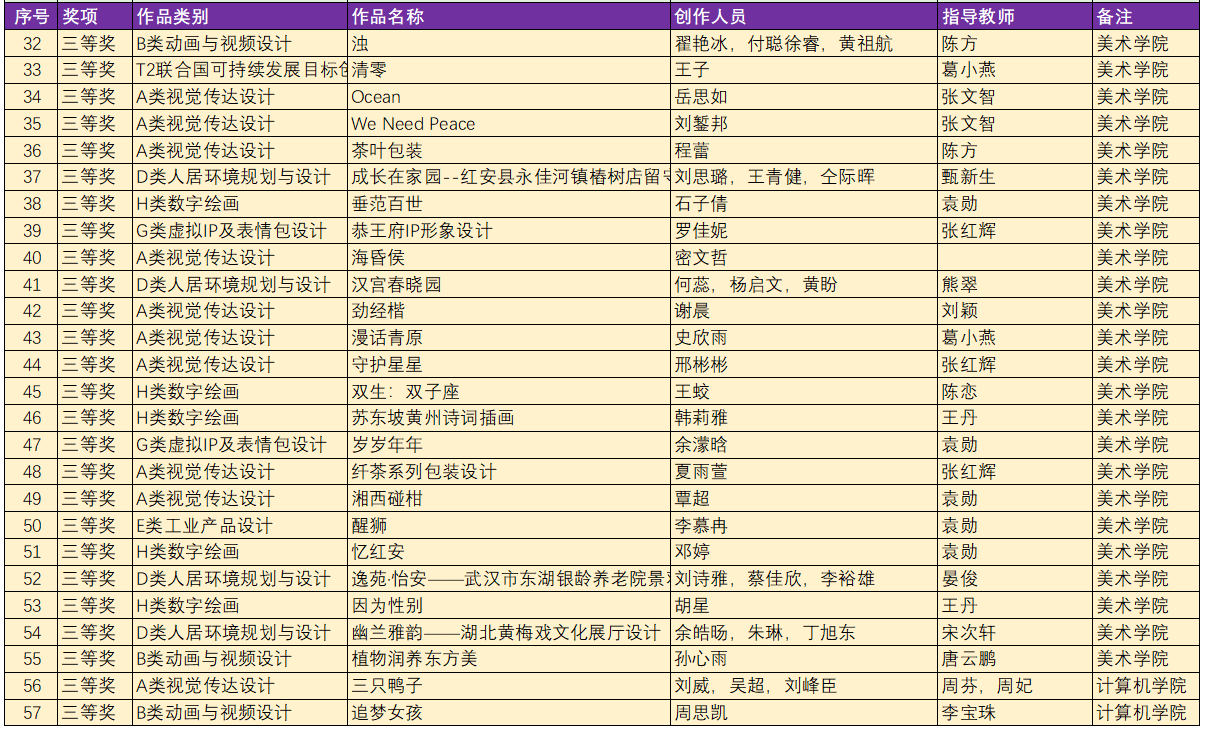
Task: Select the teacher cell 李宝珠
Action: 1014,713
